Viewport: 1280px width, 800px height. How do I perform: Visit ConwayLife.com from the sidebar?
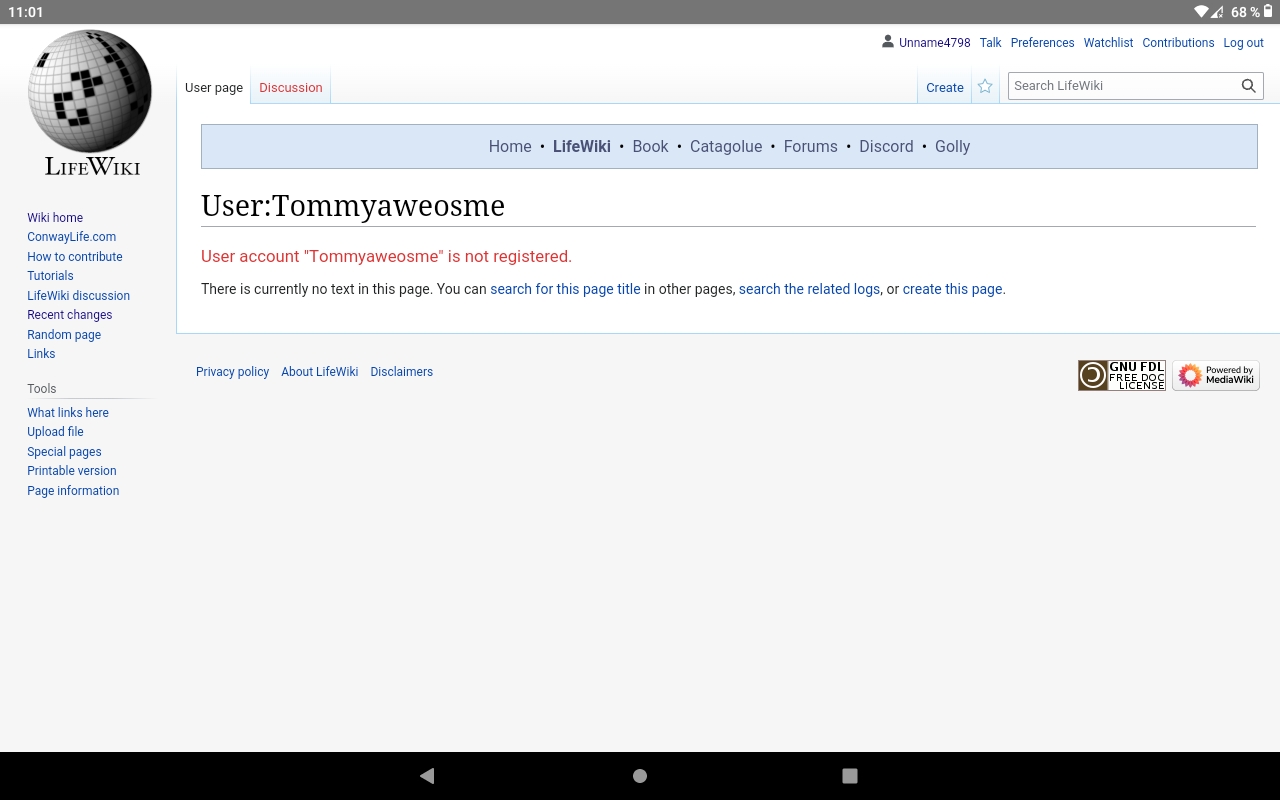[x=72, y=237]
